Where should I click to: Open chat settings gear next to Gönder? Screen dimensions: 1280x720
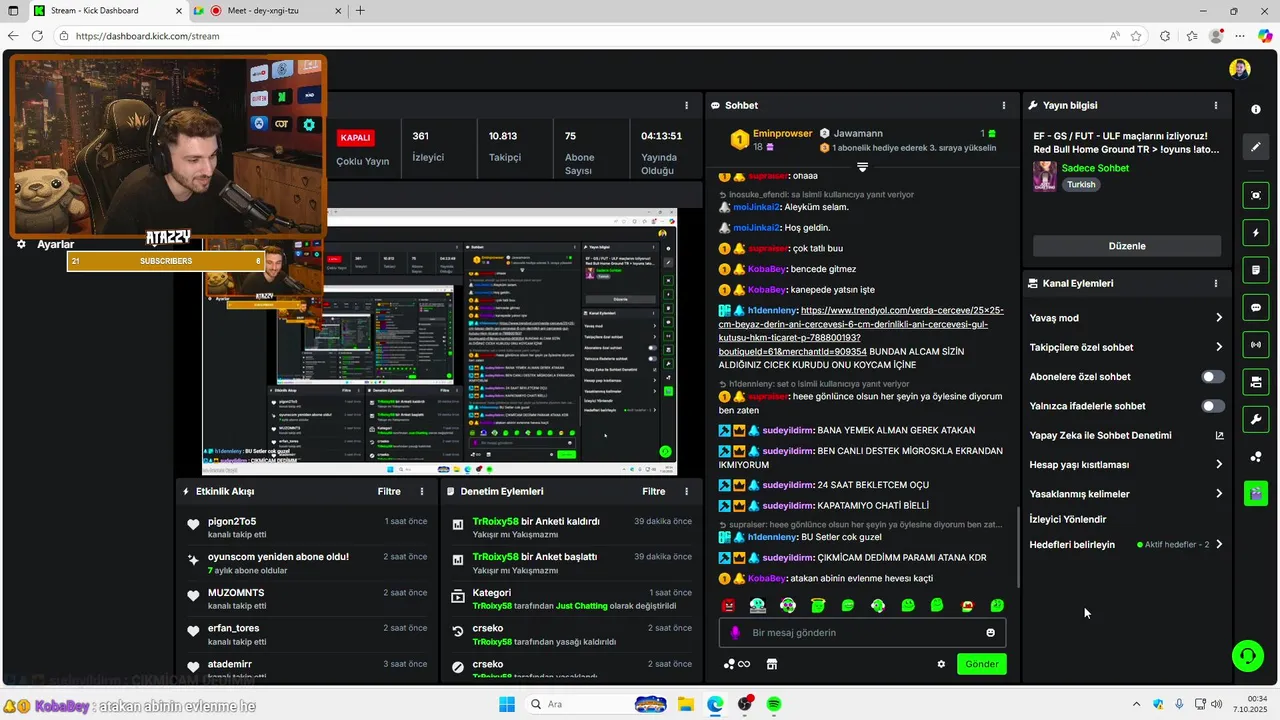tap(941, 664)
